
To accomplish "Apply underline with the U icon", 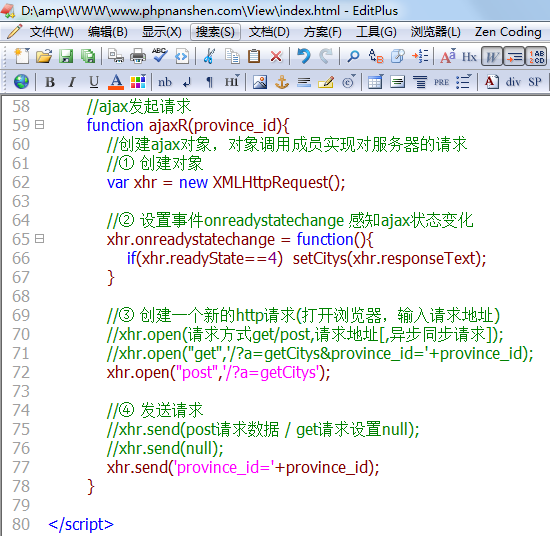I will pos(94,82).
